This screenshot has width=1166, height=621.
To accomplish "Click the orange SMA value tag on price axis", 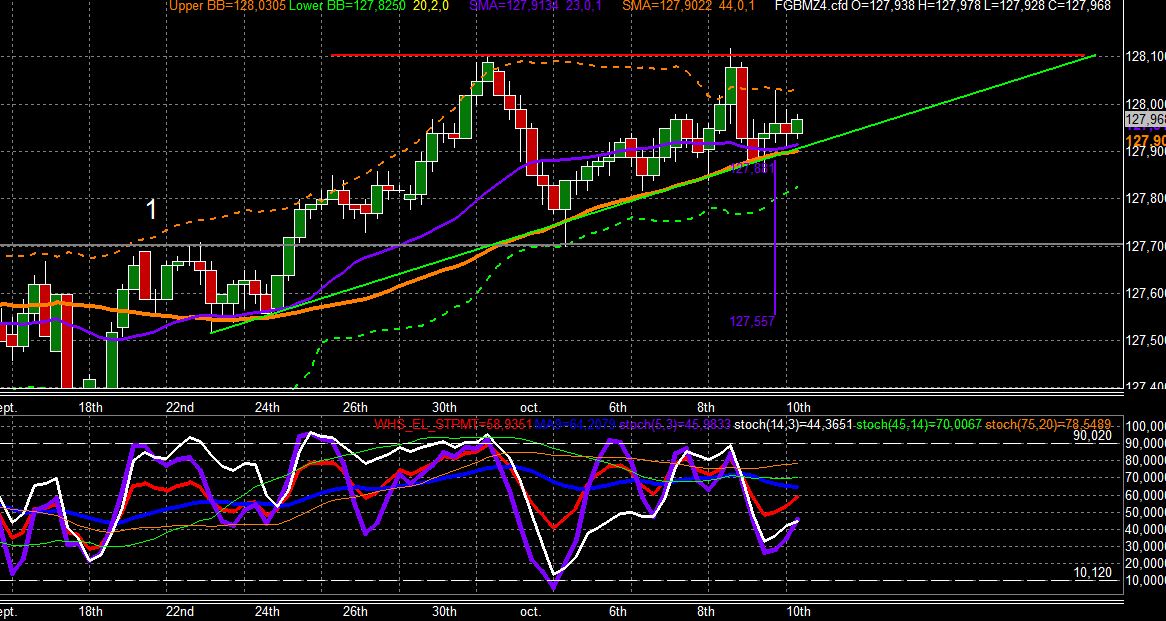I will coord(1145,141).
